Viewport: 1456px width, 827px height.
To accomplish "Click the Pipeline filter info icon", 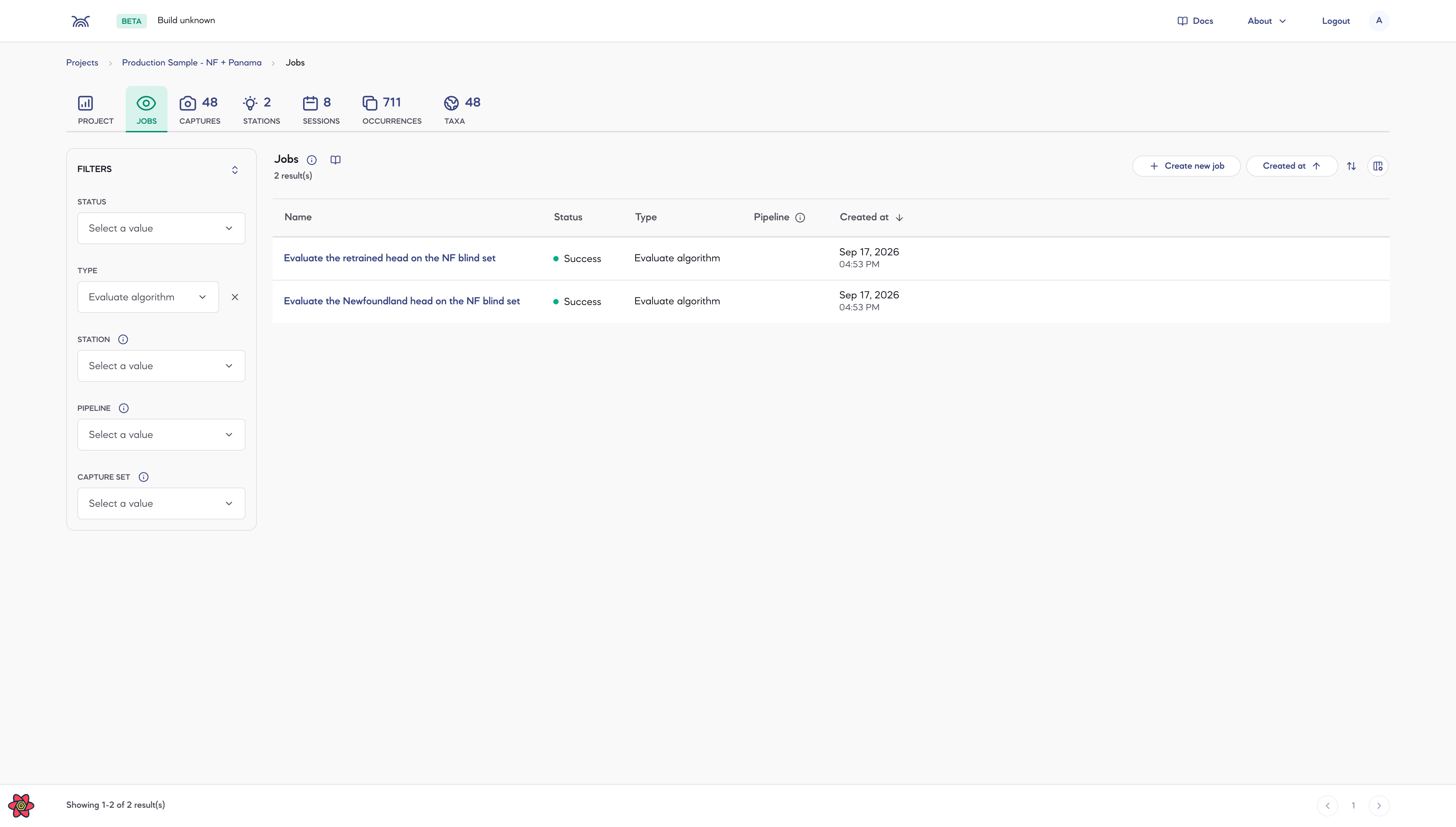I will (x=124, y=409).
